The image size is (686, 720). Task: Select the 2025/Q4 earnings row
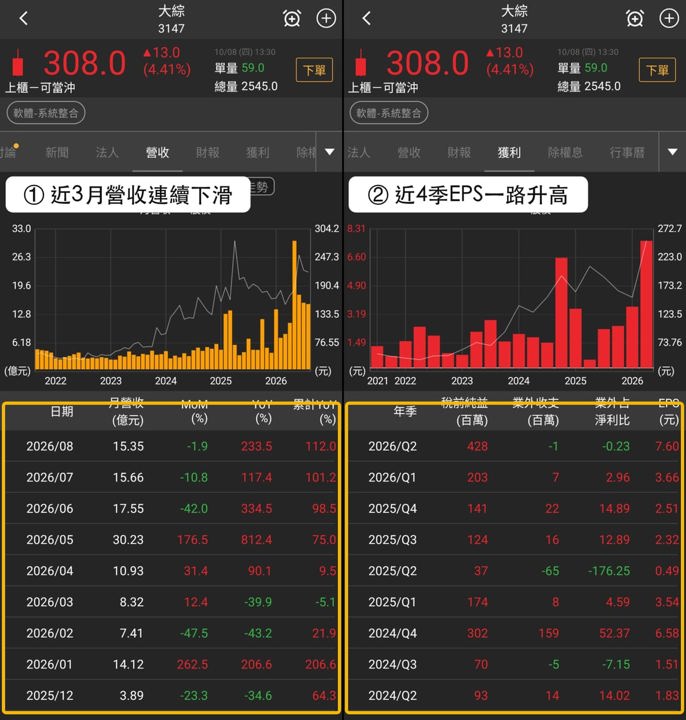point(514,509)
